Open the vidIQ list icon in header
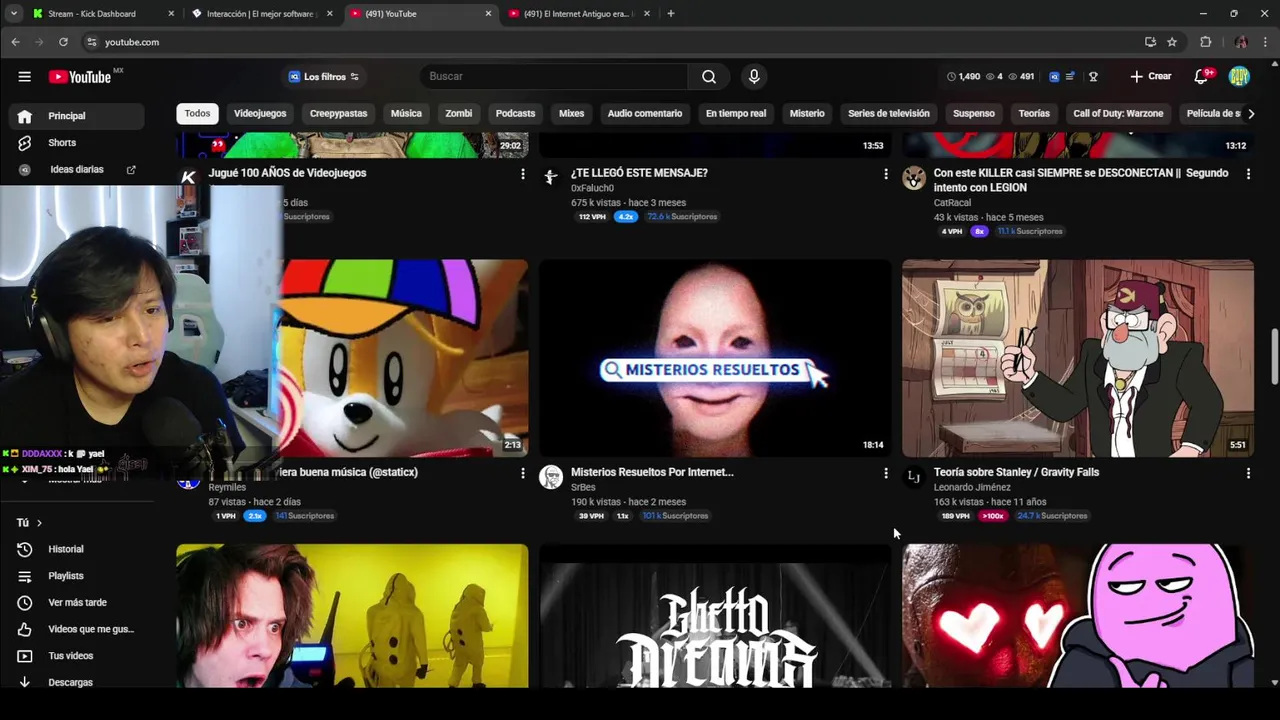This screenshot has height=720, width=1280. [x=1070, y=77]
